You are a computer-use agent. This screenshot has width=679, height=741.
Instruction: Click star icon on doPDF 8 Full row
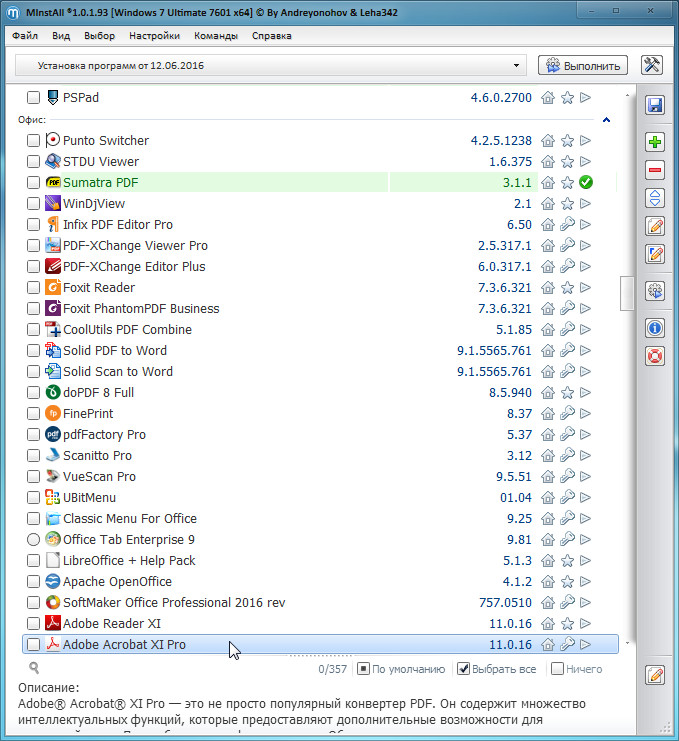click(567, 392)
